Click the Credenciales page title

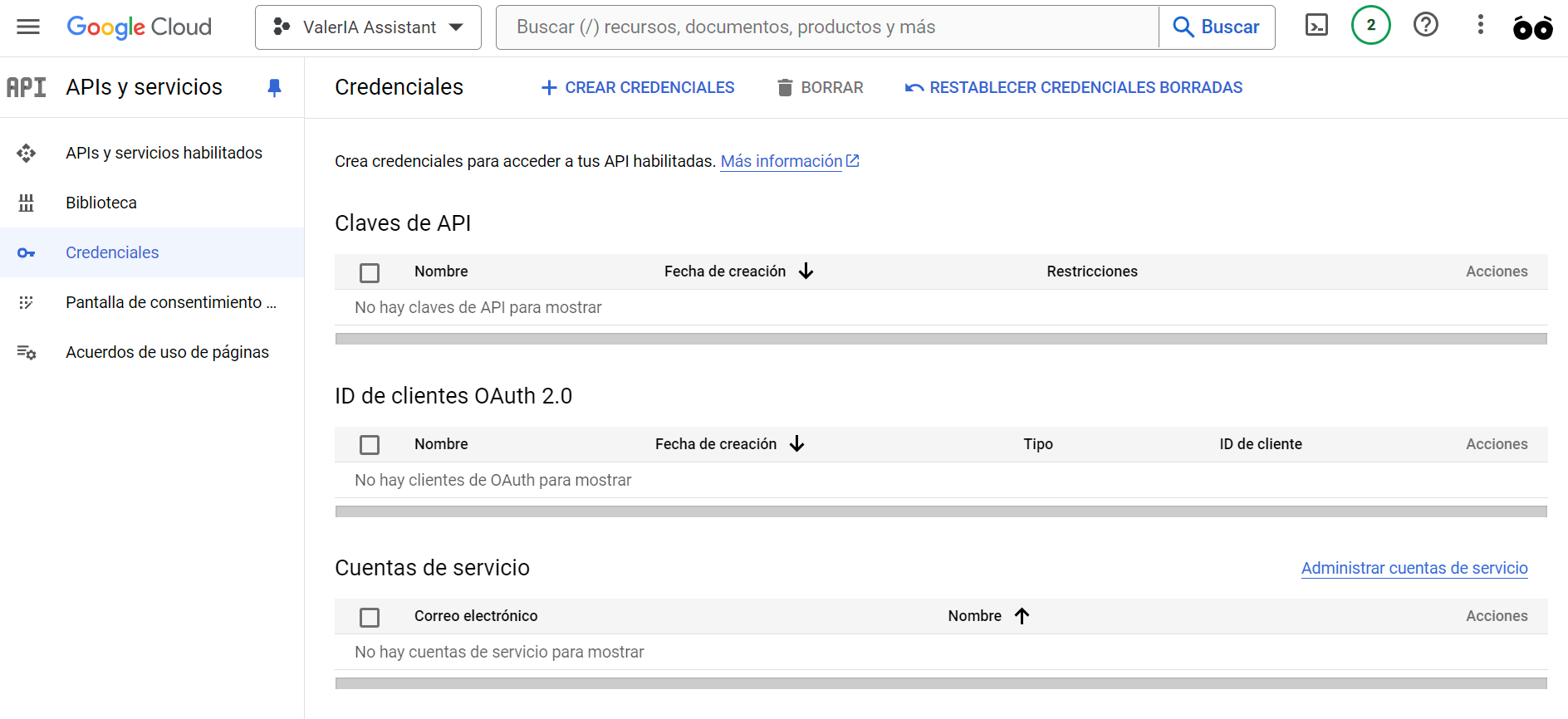(399, 87)
